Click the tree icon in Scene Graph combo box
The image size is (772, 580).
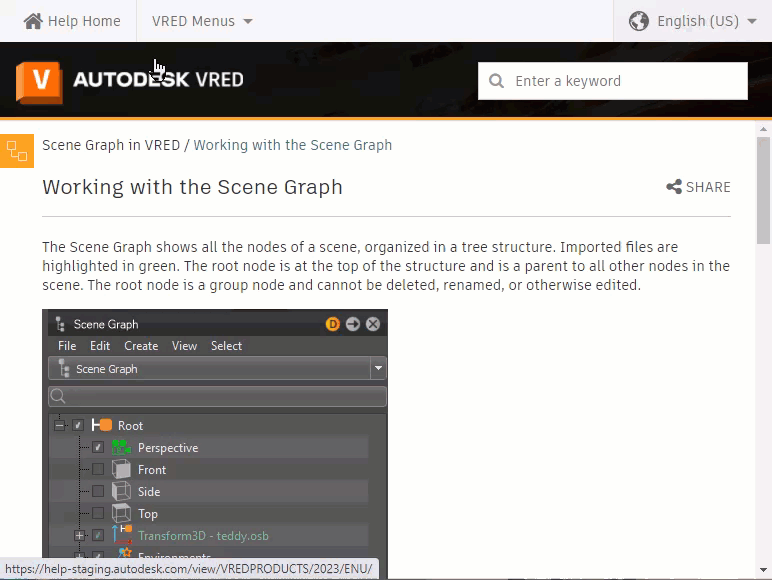pos(64,368)
